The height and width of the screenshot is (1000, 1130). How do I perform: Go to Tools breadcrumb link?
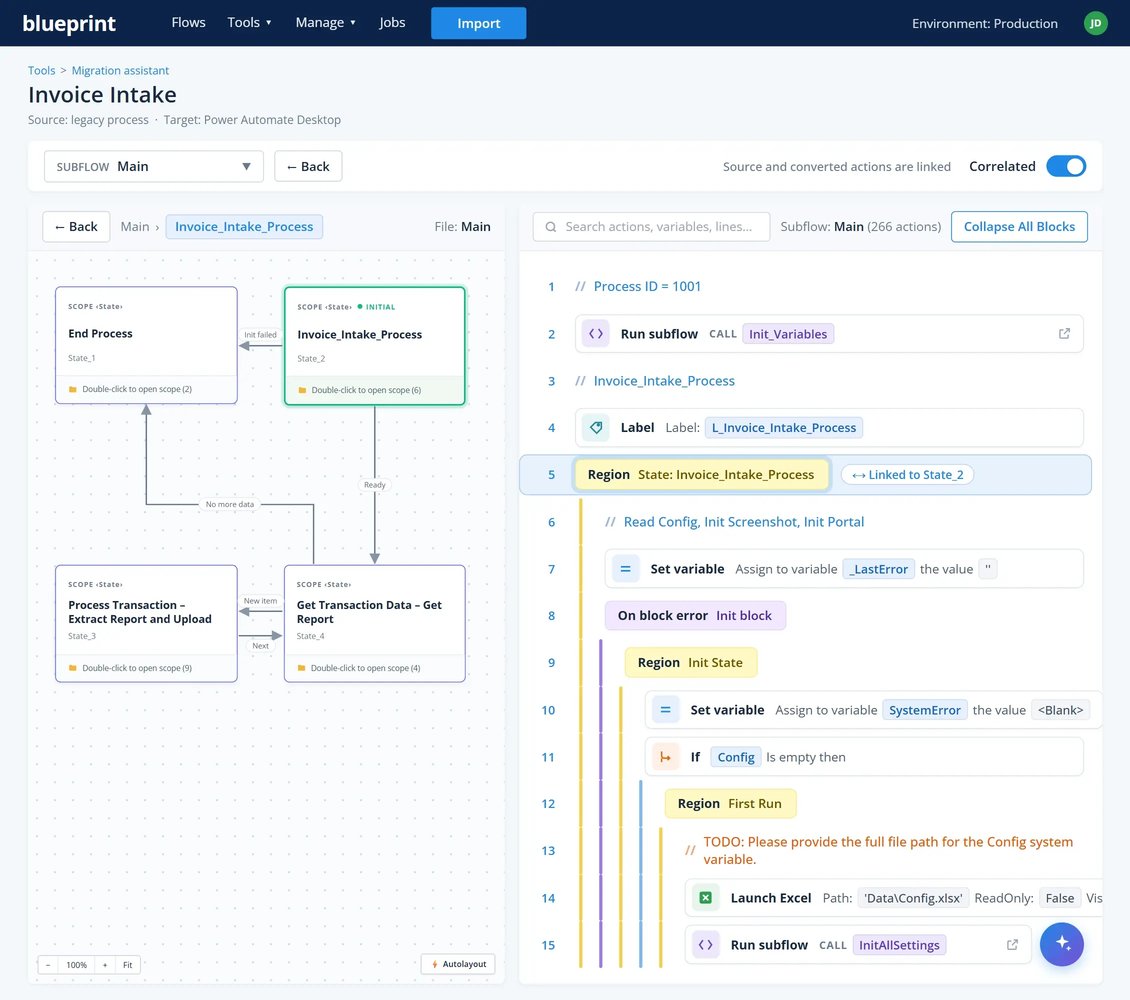click(41, 70)
